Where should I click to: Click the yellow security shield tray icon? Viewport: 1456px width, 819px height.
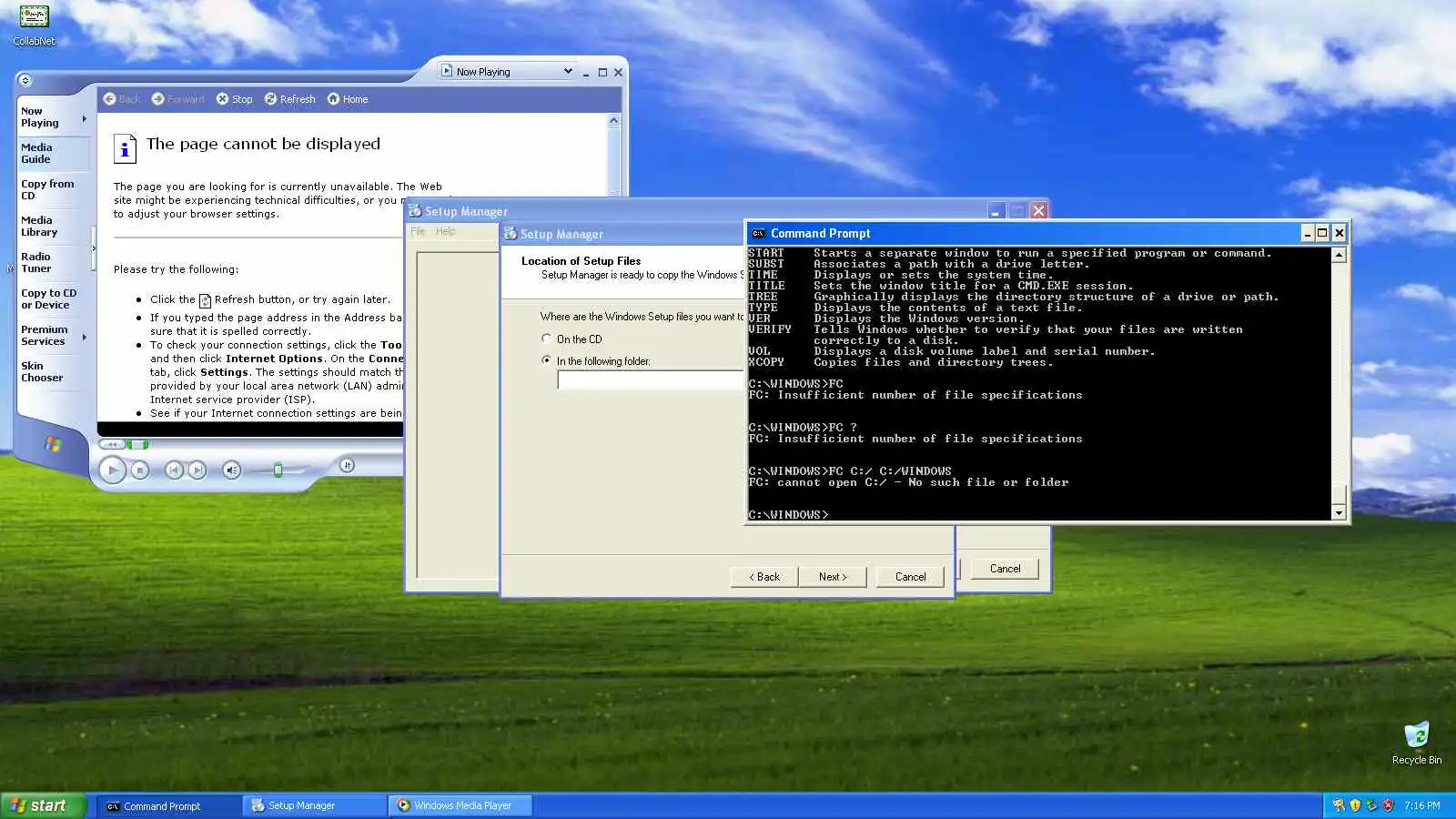point(1355,805)
